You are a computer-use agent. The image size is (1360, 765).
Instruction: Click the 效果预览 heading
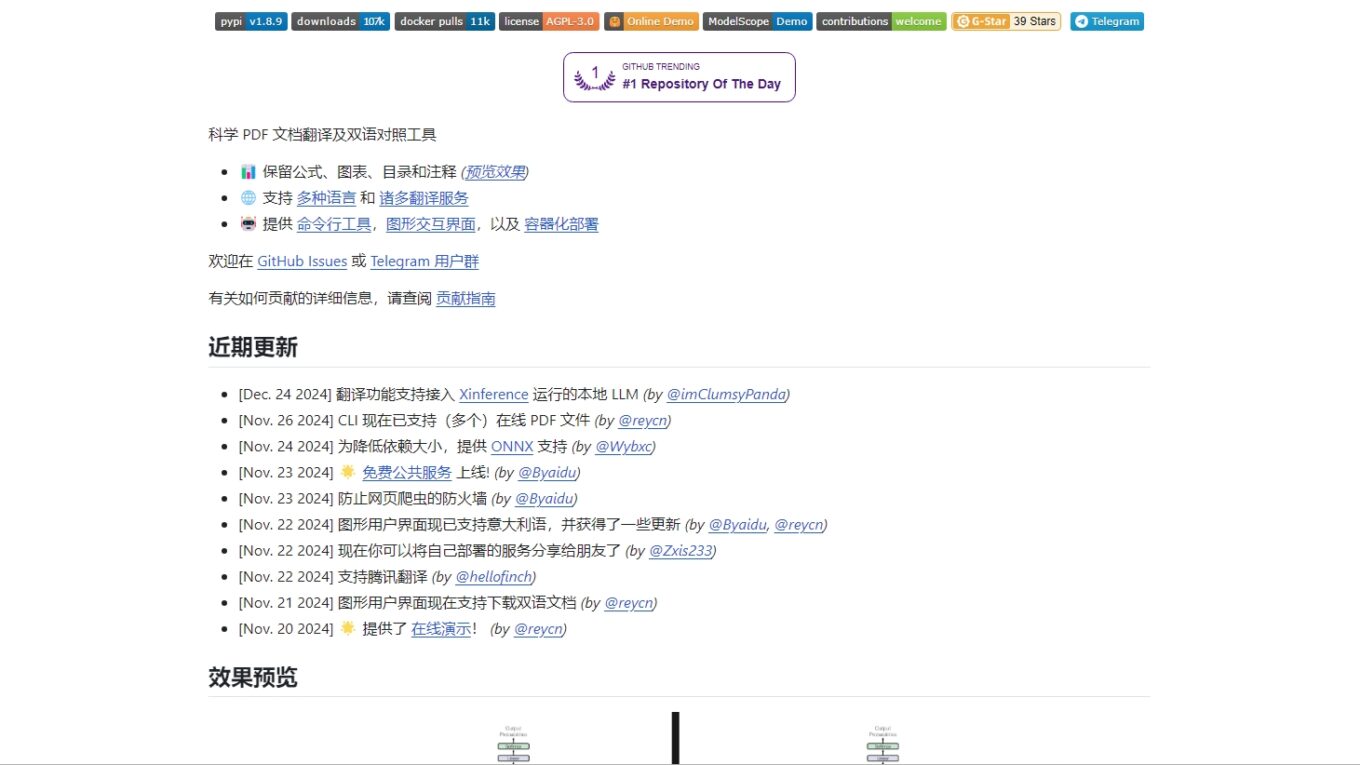(253, 677)
